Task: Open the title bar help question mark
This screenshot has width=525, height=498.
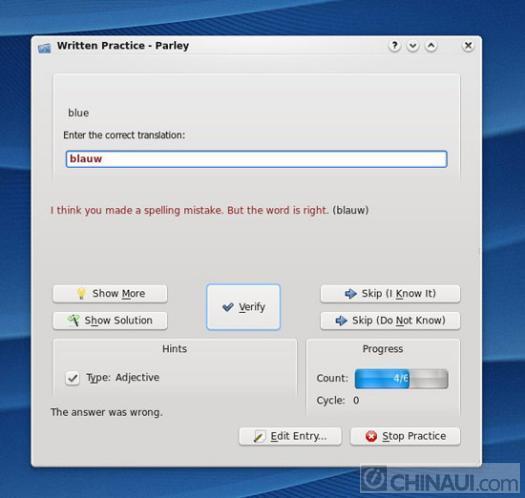Action: (x=395, y=46)
